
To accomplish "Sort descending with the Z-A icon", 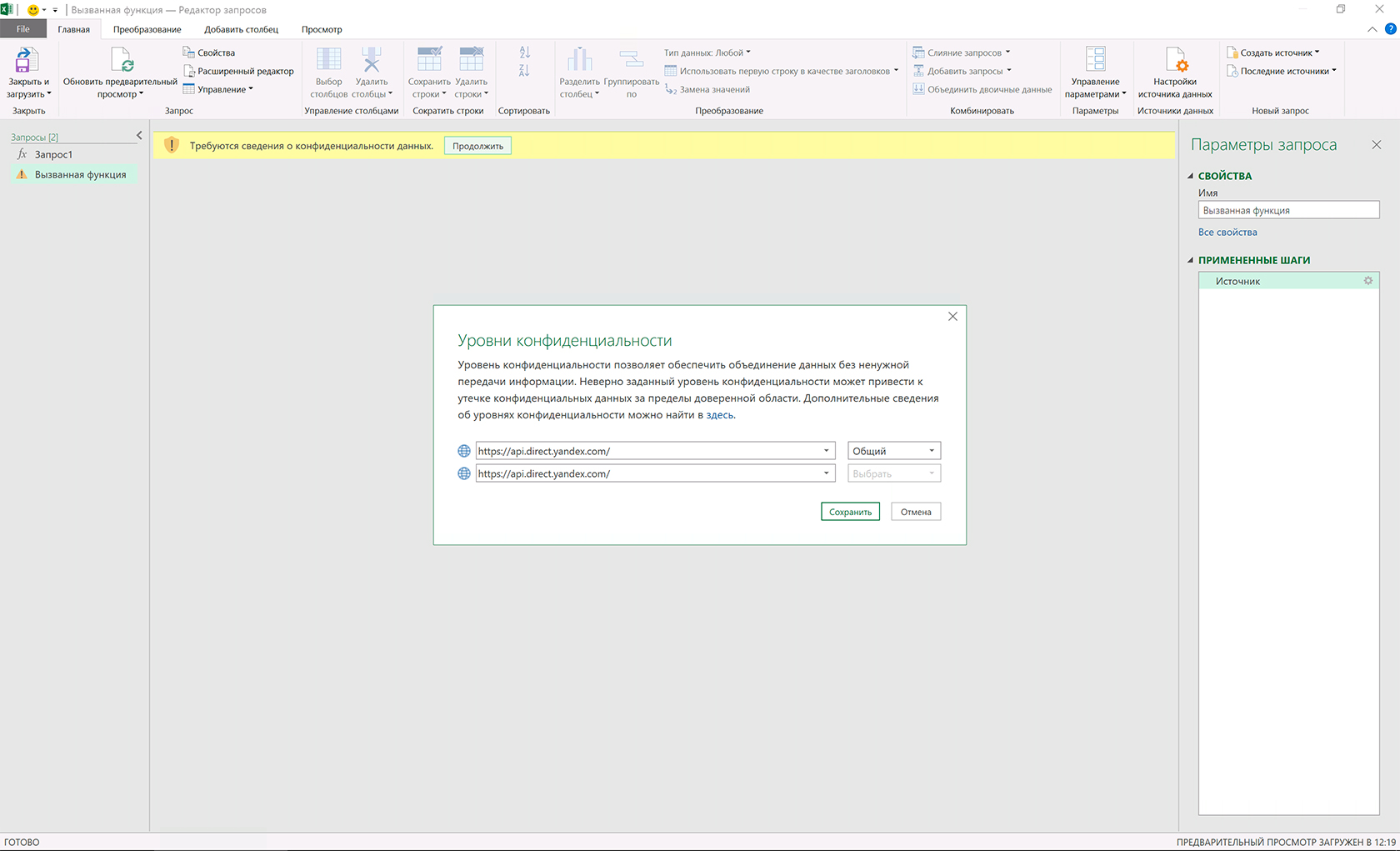I will [524, 71].
